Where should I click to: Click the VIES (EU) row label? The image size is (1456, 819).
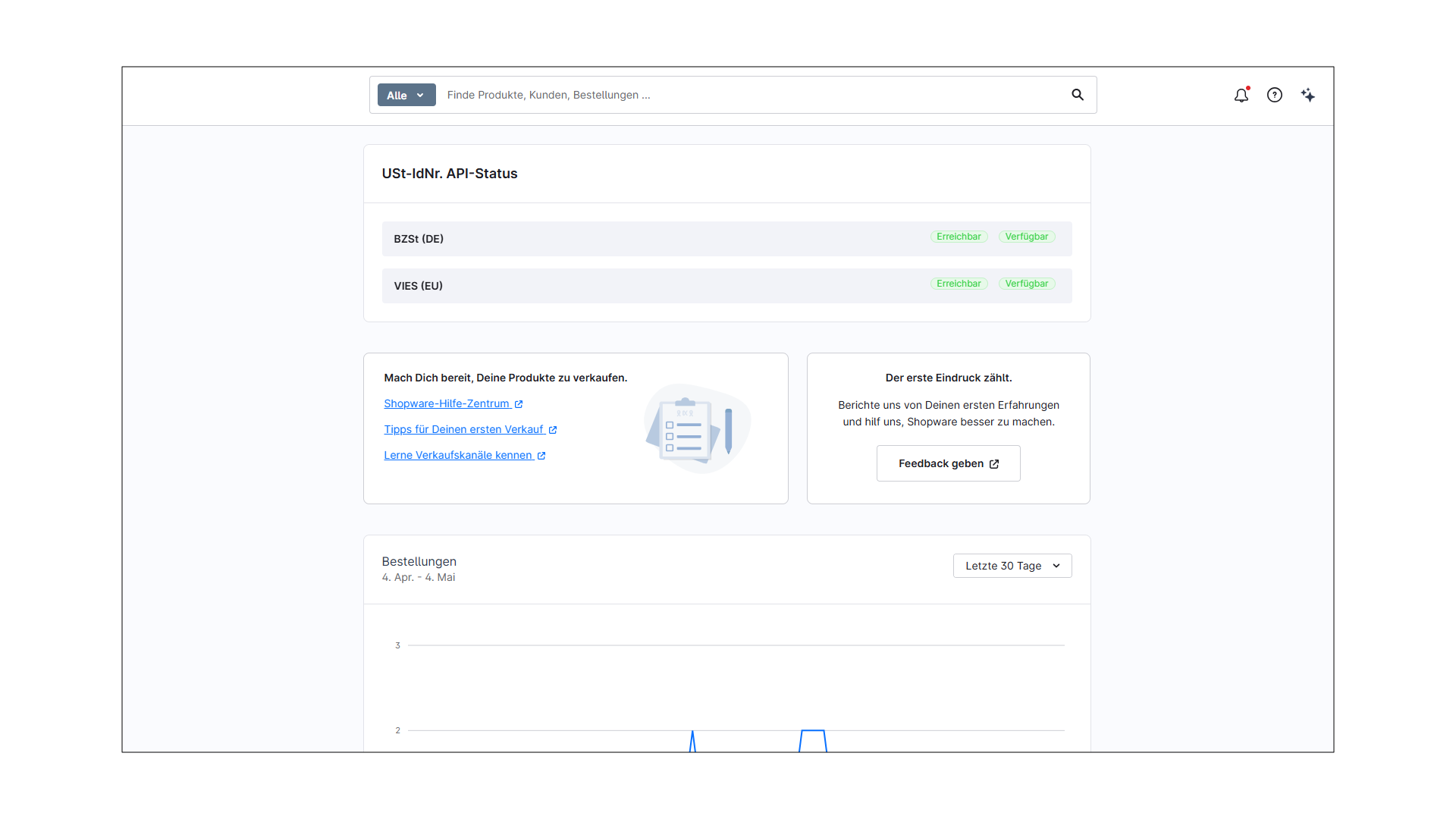419,286
